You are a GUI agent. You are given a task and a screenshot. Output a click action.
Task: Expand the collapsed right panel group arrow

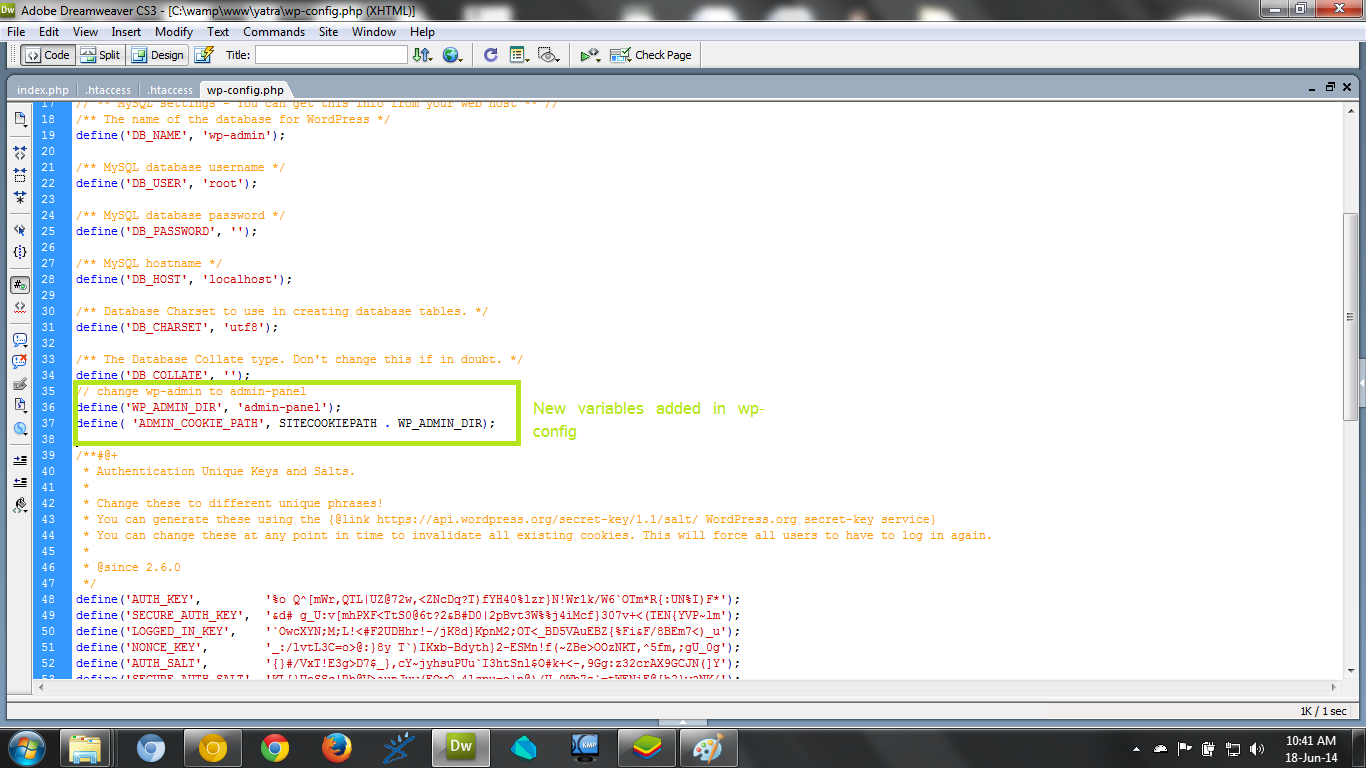(x=1361, y=385)
